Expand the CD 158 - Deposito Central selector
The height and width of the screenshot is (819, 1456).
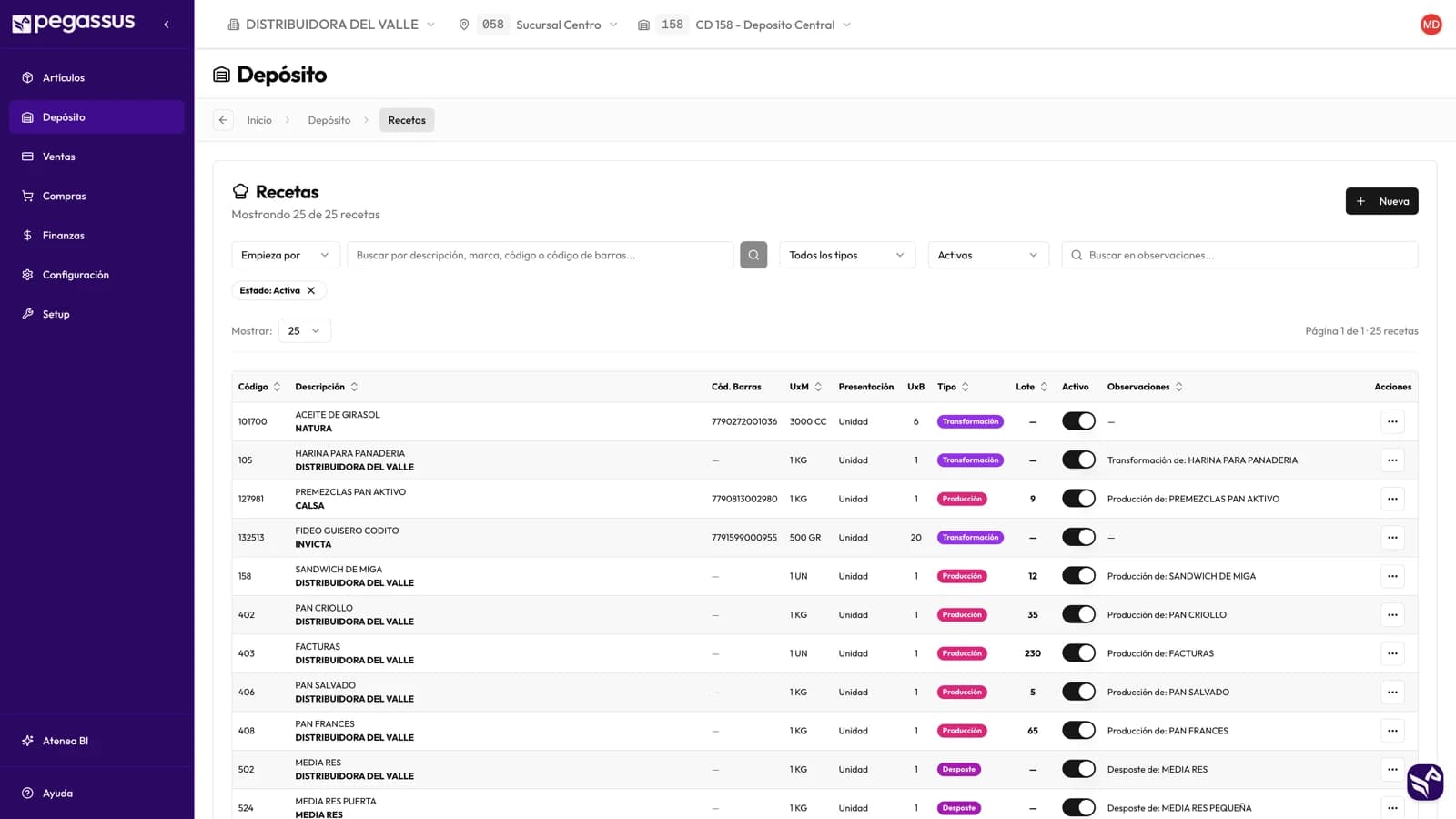744,25
